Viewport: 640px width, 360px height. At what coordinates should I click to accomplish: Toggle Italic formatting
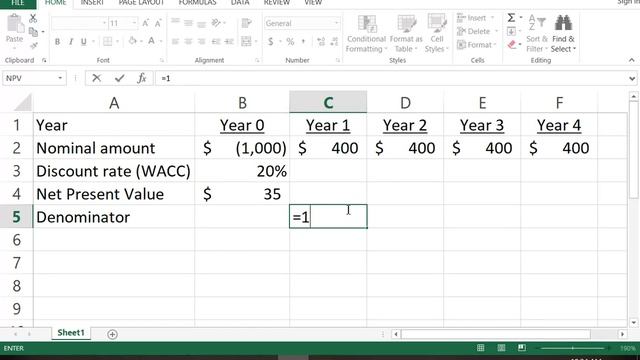[71, 42]
